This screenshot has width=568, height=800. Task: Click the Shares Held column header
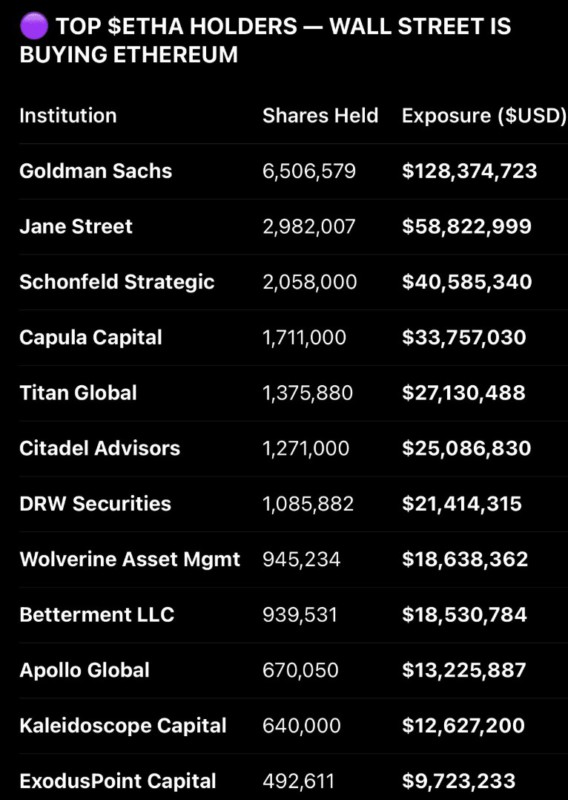320,116
